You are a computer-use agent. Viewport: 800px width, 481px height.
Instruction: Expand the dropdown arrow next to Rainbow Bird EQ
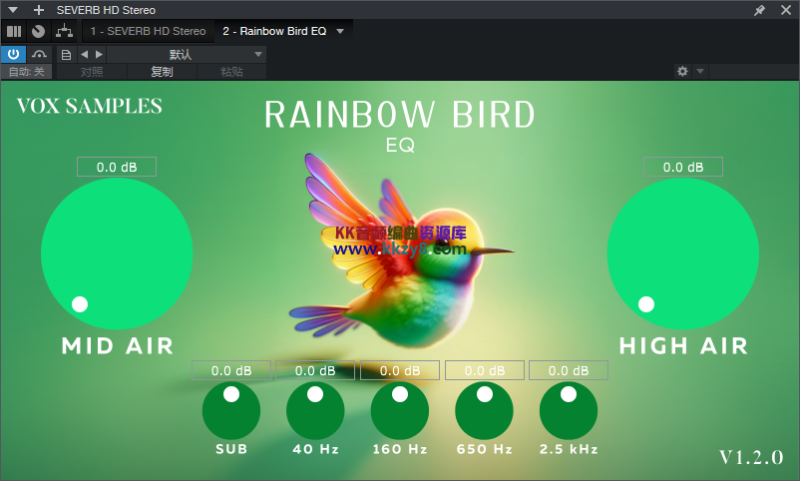[340, 32]
